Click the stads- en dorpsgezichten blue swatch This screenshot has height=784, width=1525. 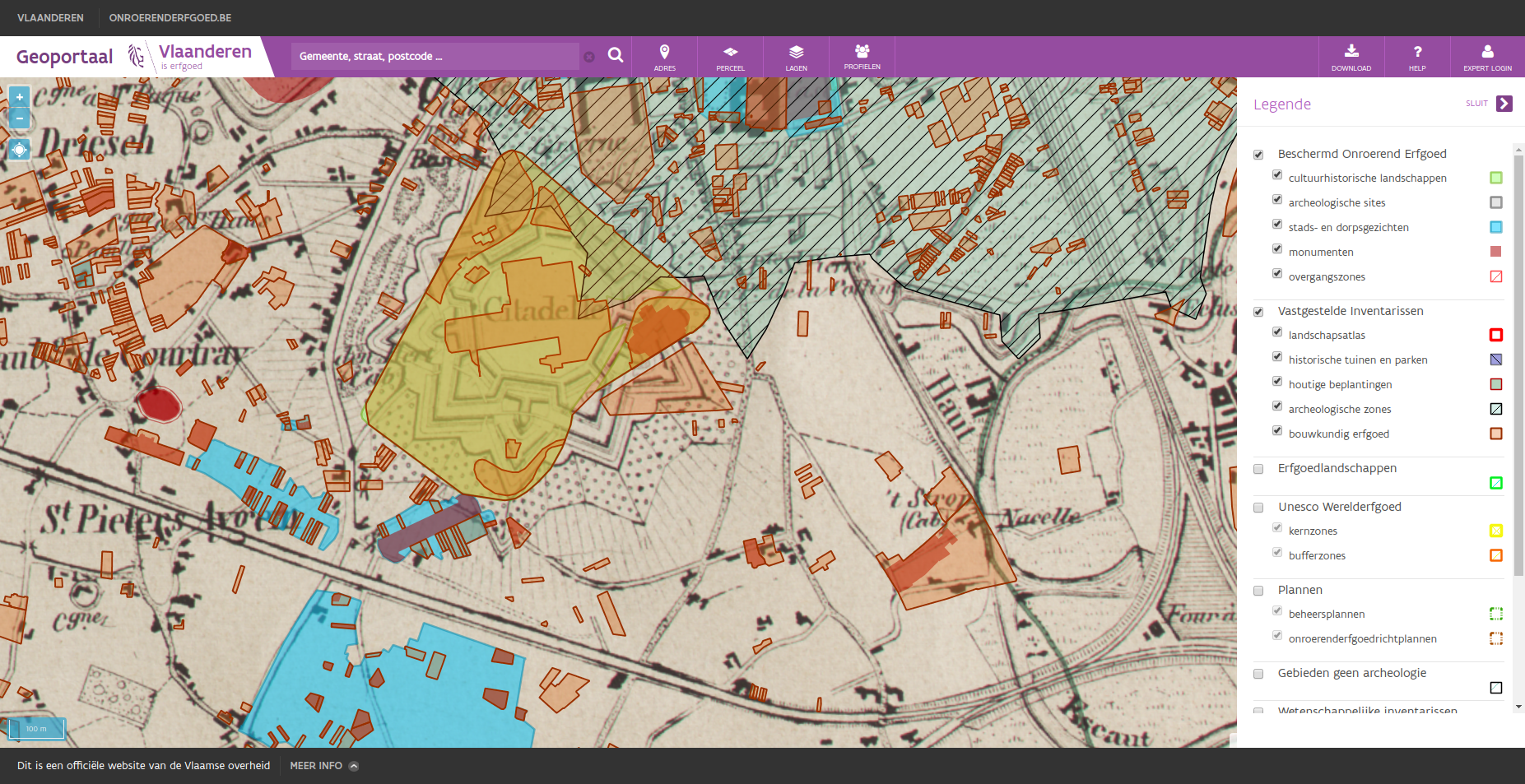click(x=1496, y=227)
